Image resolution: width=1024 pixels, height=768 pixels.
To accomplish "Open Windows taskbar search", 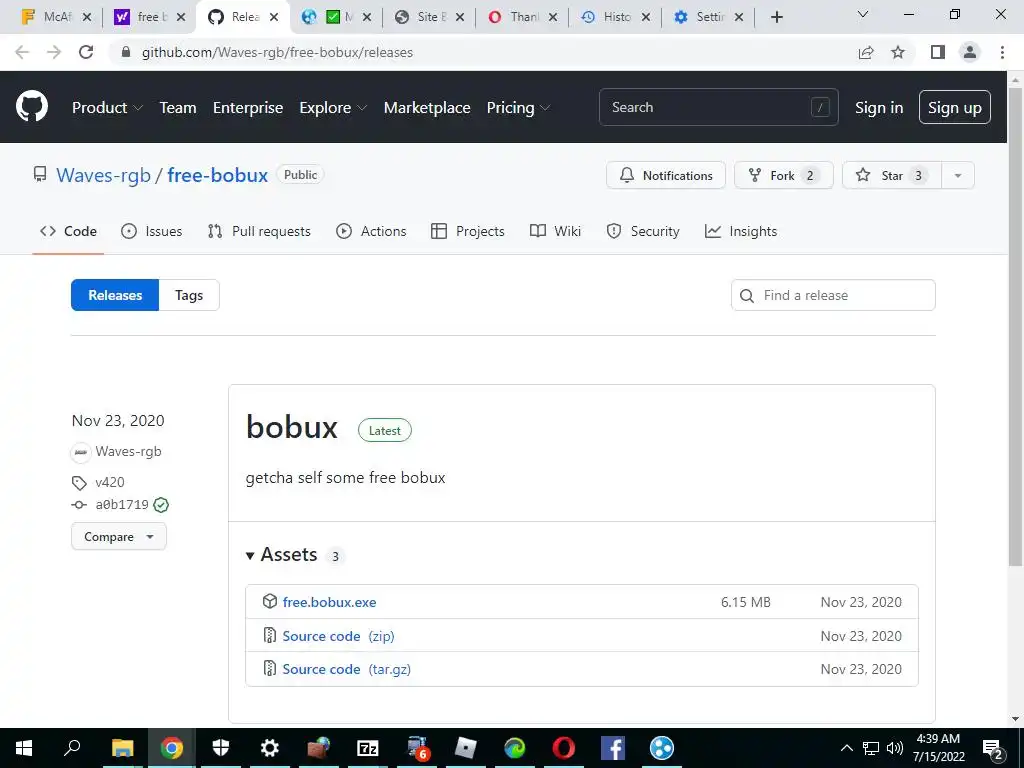I will (x=72, y=747).
